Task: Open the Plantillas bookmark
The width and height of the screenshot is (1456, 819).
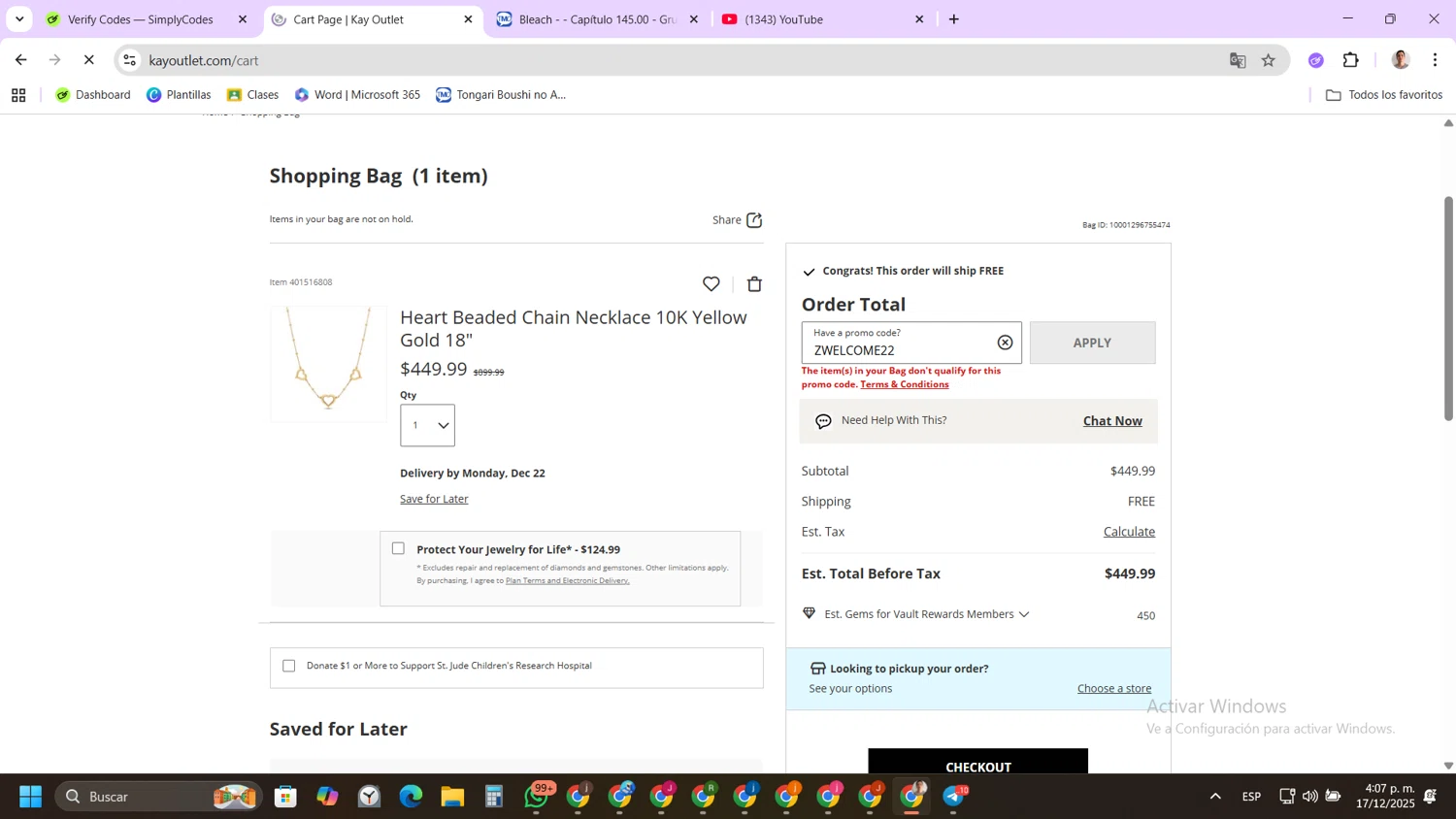Action: click(x=179, y=95)
